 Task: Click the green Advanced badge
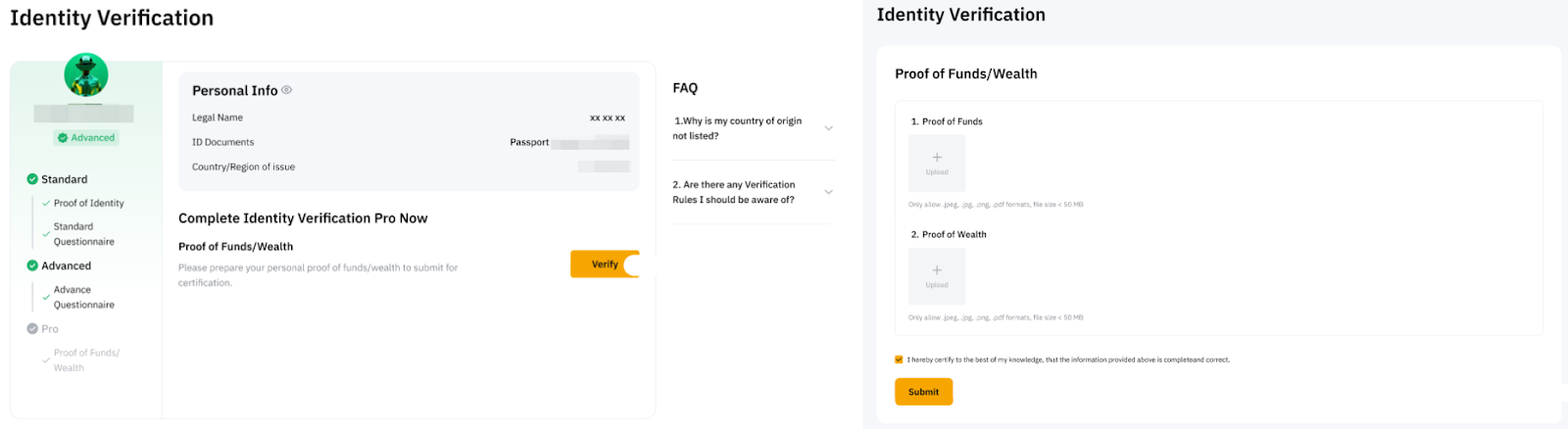coord(86,138)
